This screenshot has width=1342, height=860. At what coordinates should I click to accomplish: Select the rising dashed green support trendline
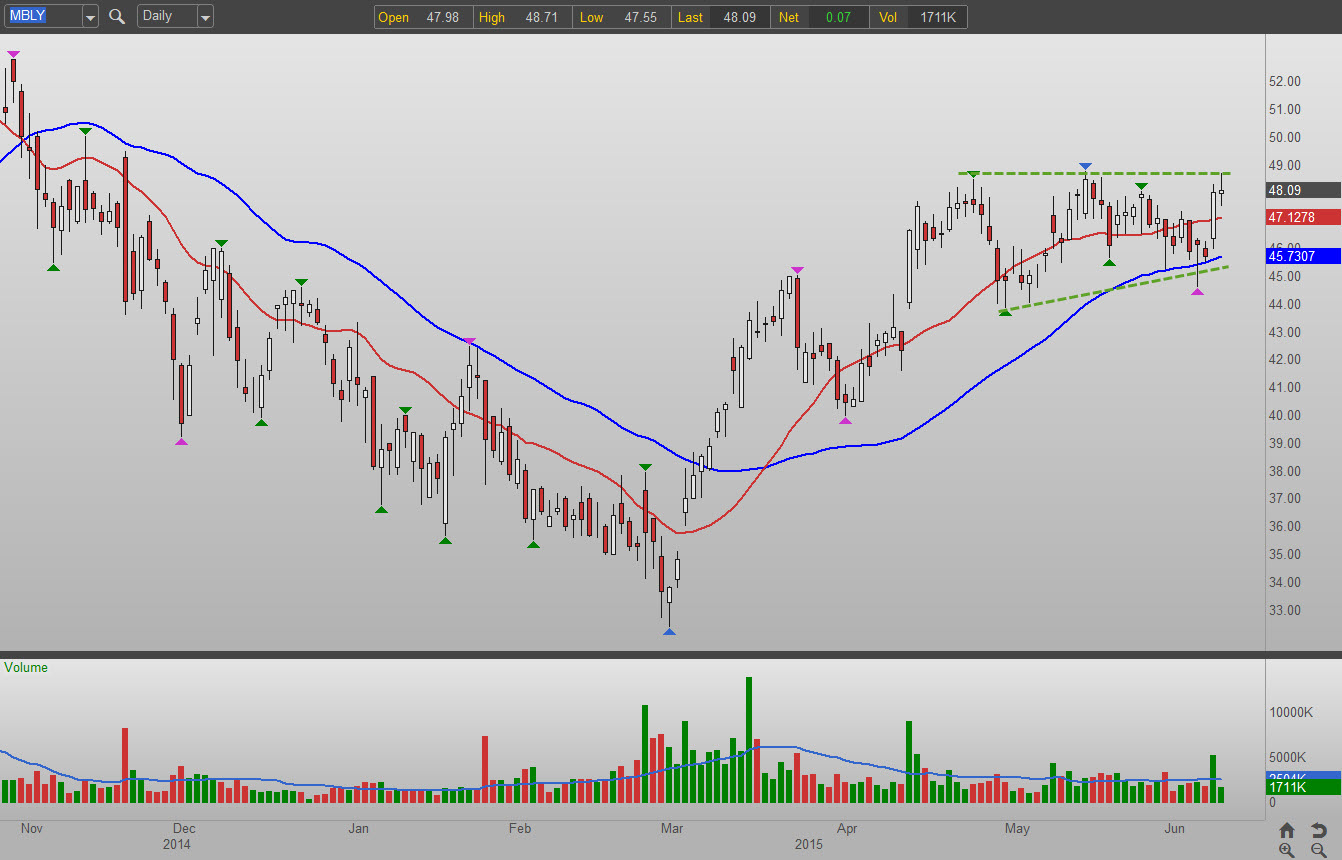click(x=1113, y=288)
